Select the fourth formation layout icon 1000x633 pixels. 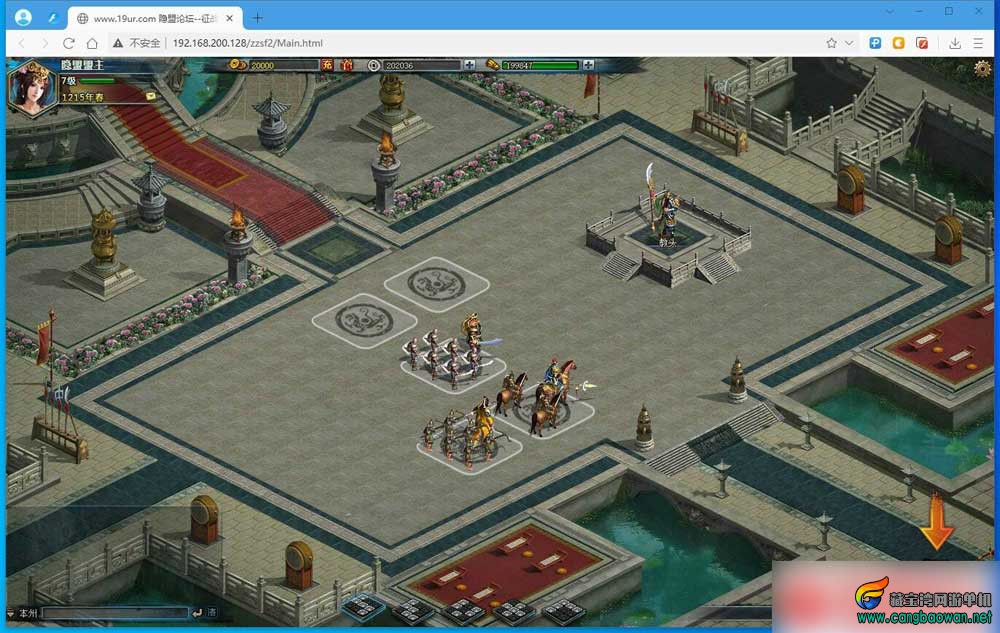pos(514,611)
